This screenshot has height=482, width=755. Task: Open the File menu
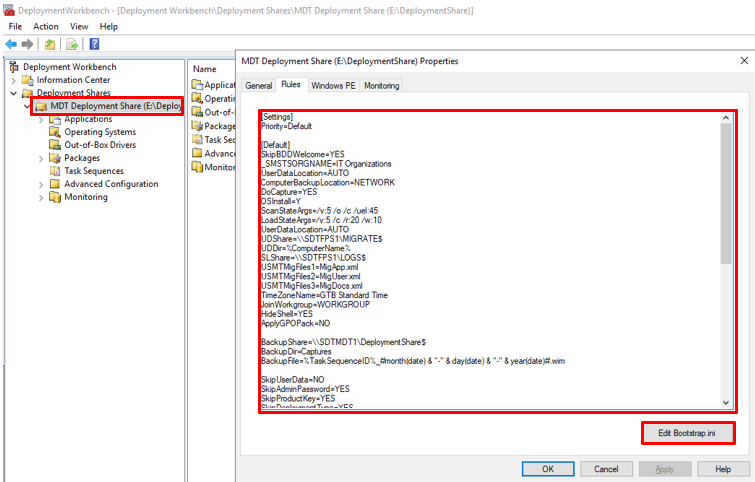[x=15, y=26]
